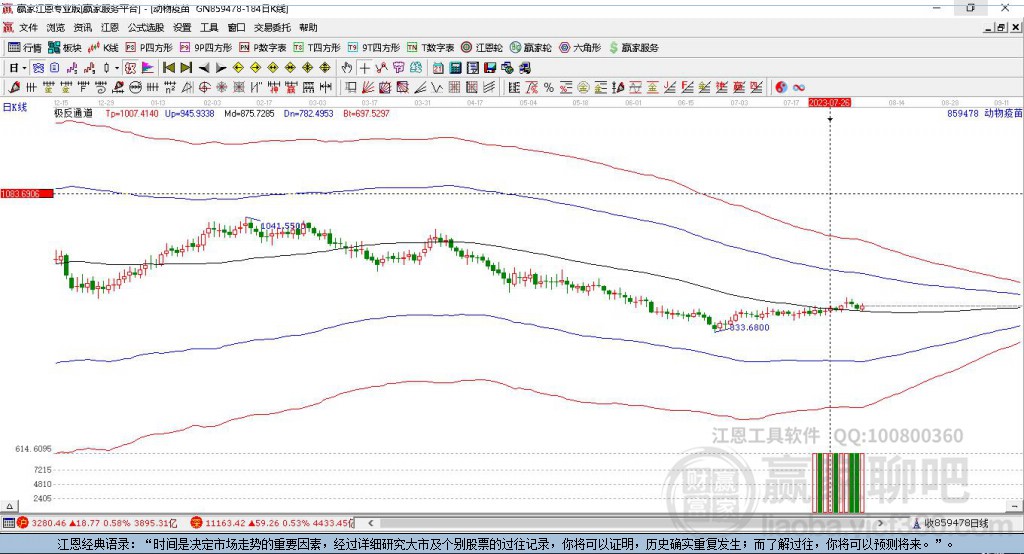This screenshot has height=554, width=1024.
Task: Click the Up=945.9338 value
Action: [x=189, y=113]
